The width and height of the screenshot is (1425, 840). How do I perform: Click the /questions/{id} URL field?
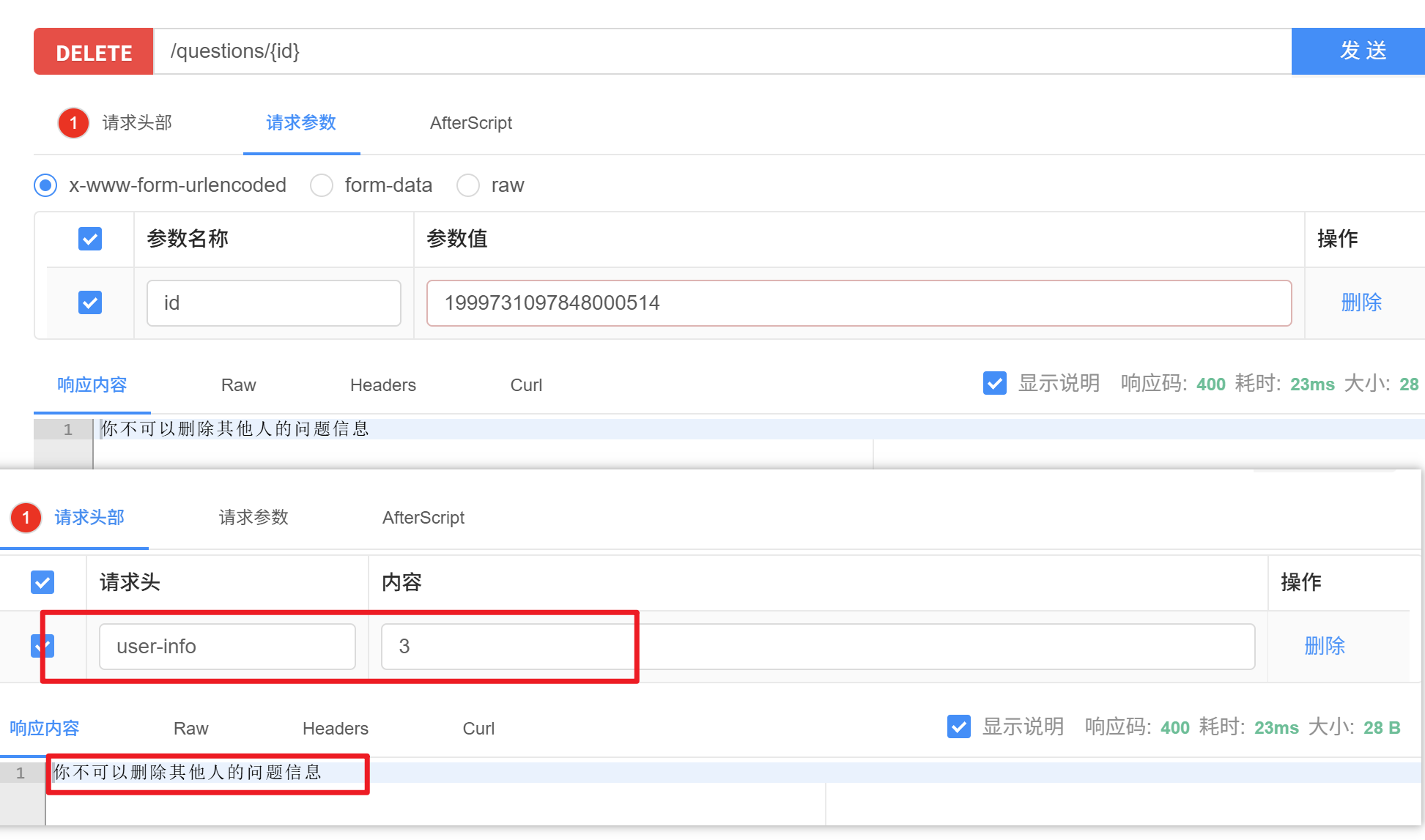coord(722,51)
